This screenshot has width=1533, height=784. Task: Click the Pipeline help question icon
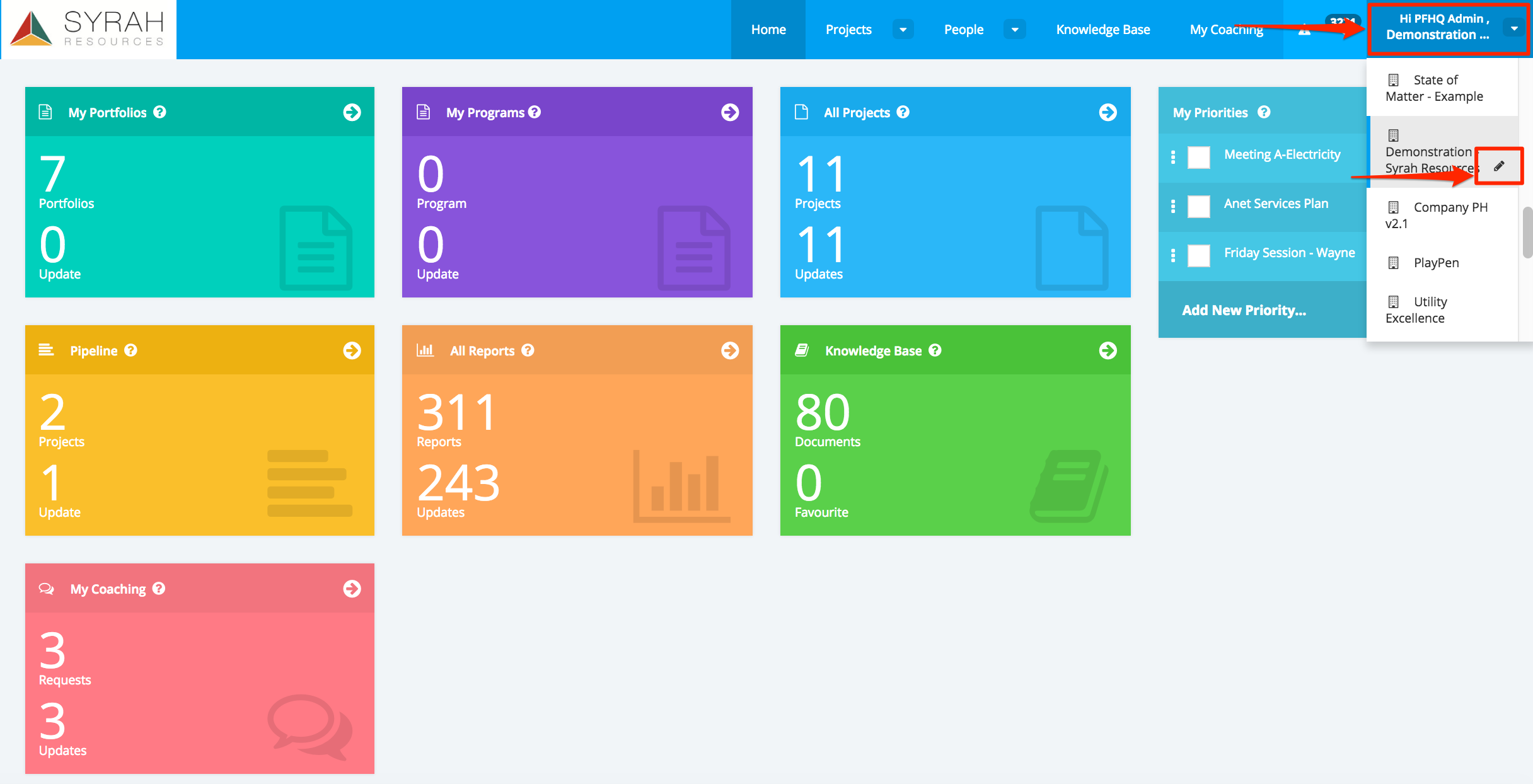point(131,350)
